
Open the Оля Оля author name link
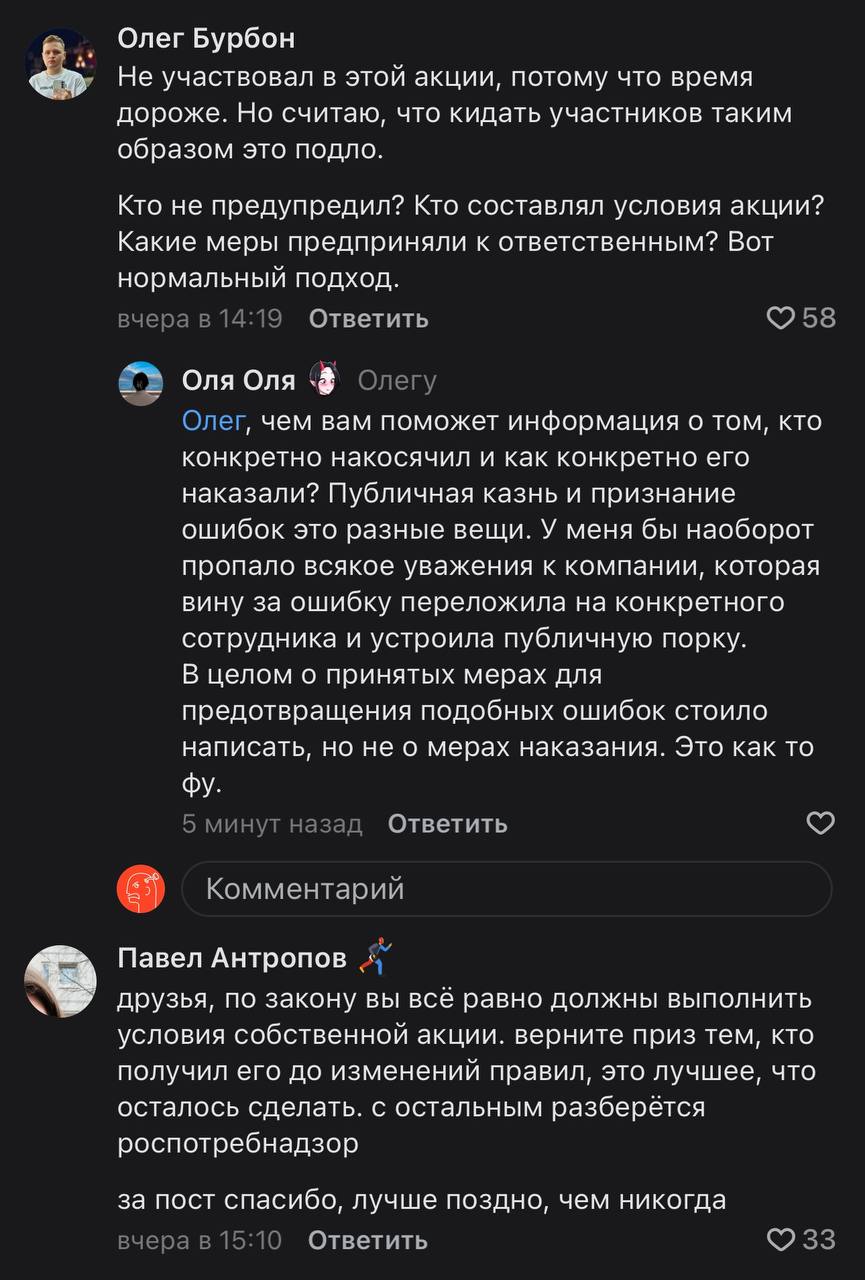[x=238, y=380]
